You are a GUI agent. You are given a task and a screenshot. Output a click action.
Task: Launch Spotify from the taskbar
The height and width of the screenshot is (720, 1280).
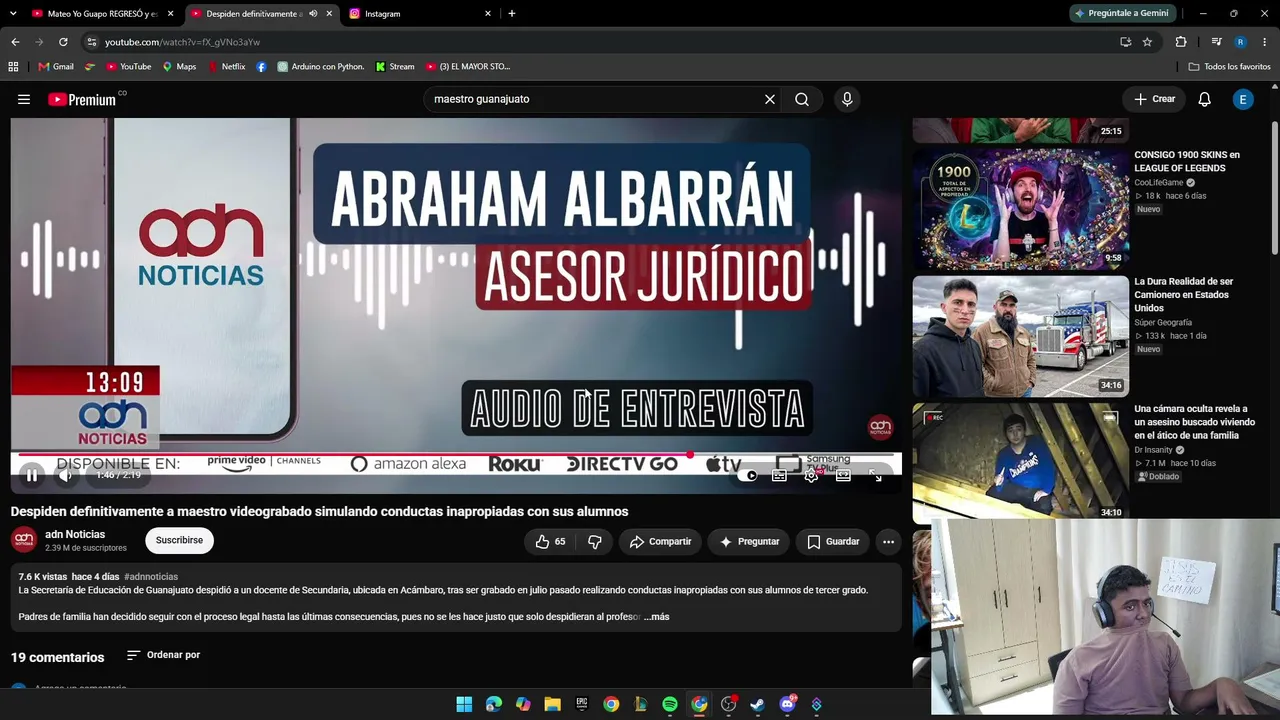[x=670, y=704]
